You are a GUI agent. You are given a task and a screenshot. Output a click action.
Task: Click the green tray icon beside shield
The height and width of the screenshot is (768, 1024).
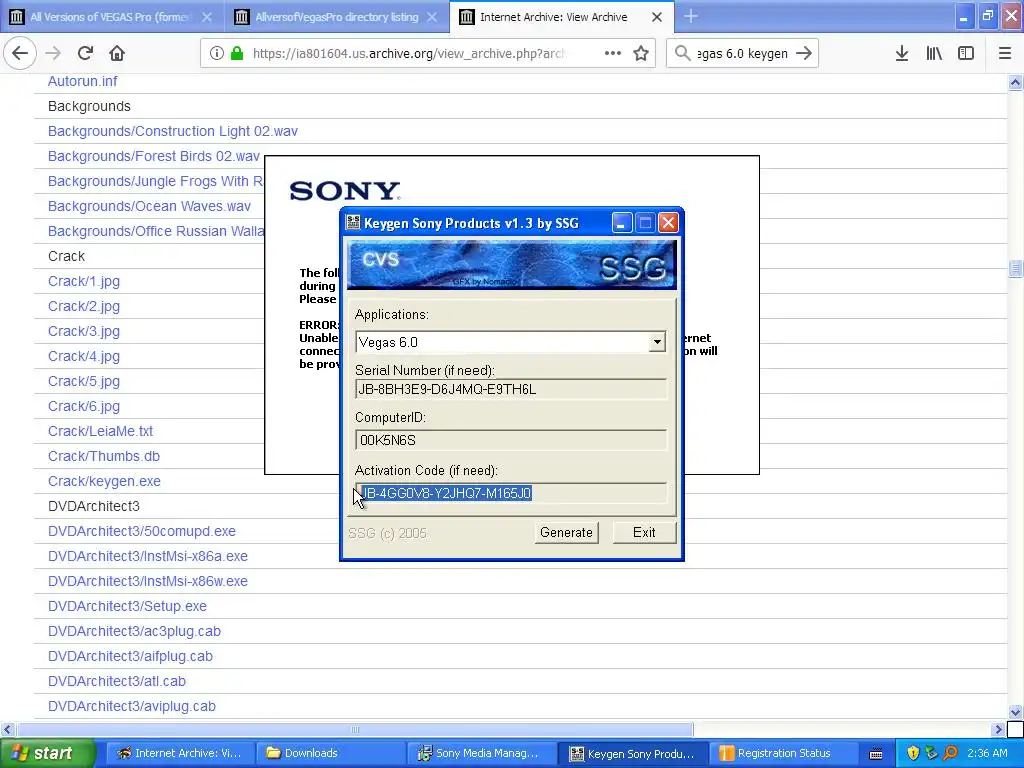click(x=931, y=753)
